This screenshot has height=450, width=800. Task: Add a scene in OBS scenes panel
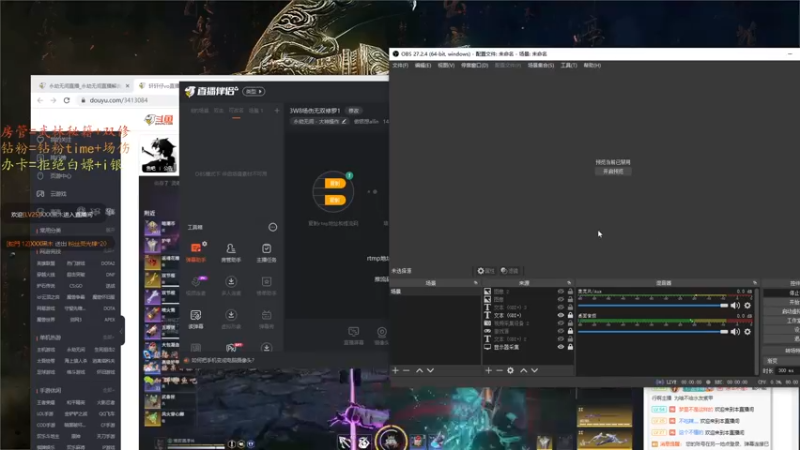tap(395, 370)
